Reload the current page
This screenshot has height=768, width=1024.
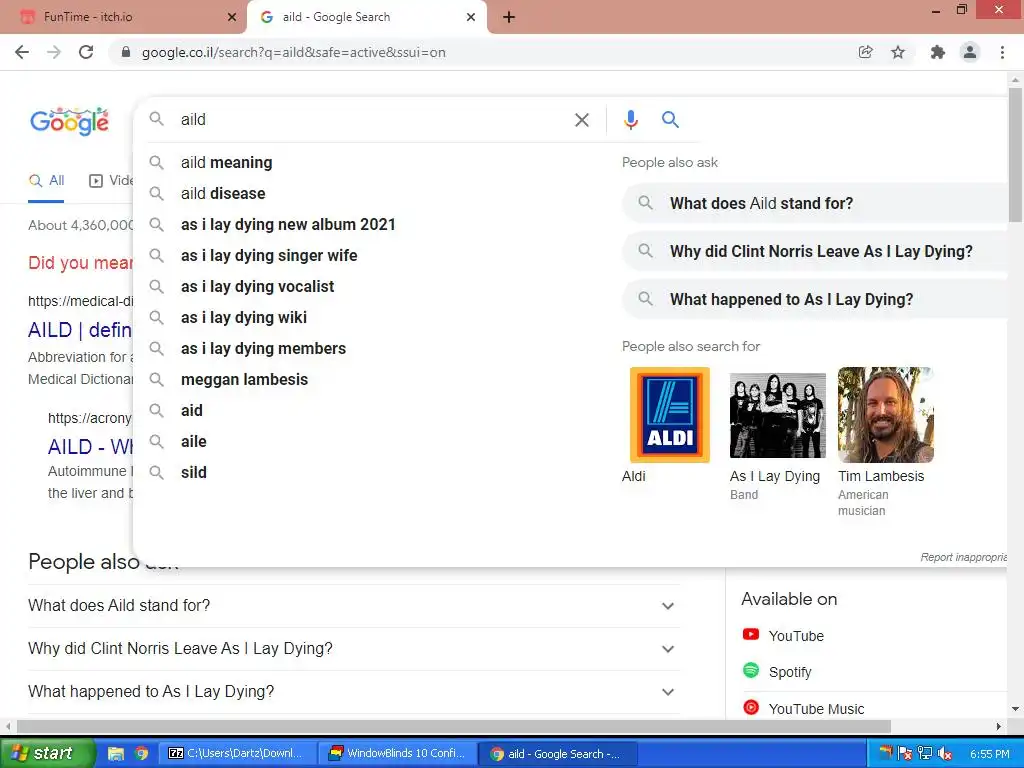pos(86,52)
